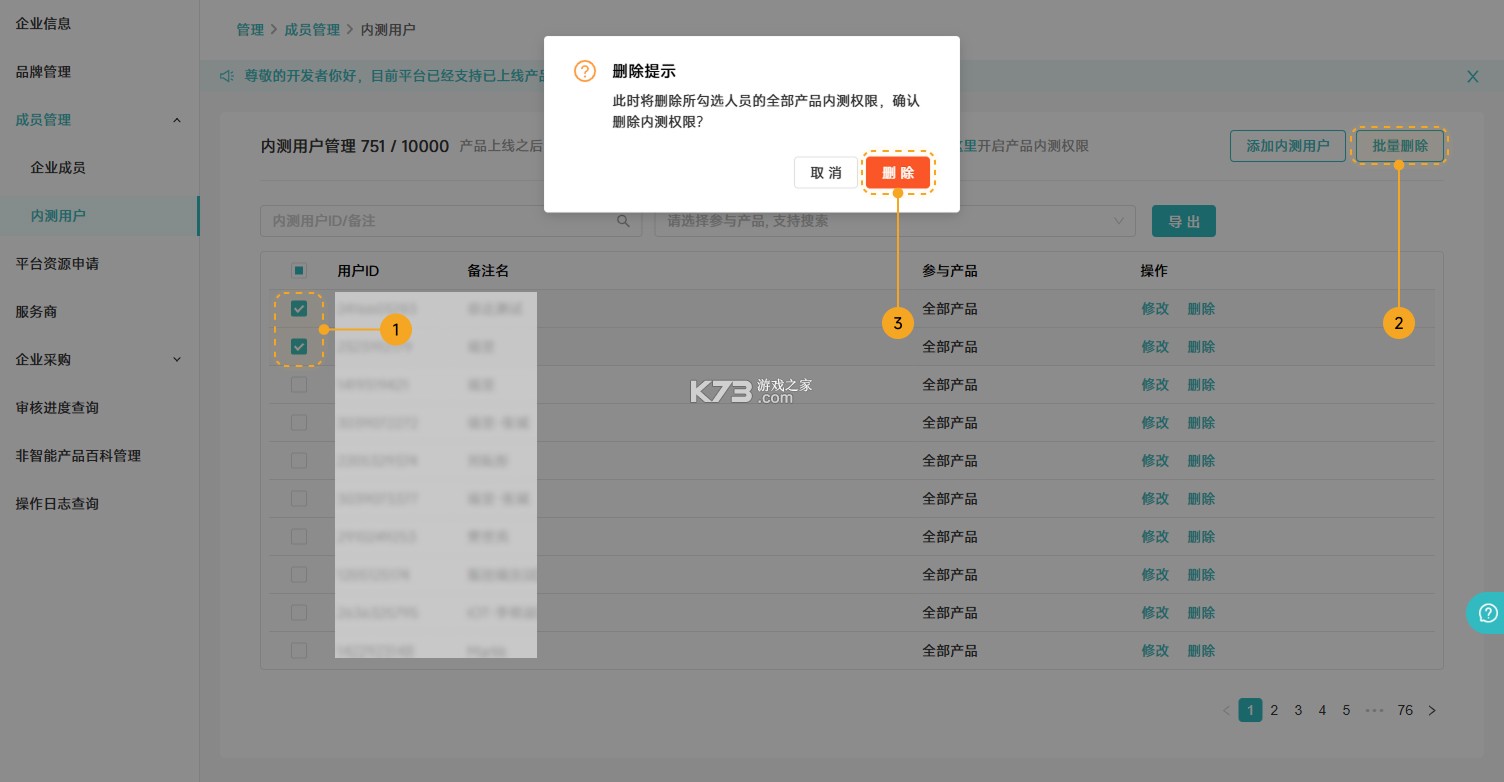Close the announcement banner with X
The width and height of the screenshot is (1504, 782).
[x=1472, y=76]
